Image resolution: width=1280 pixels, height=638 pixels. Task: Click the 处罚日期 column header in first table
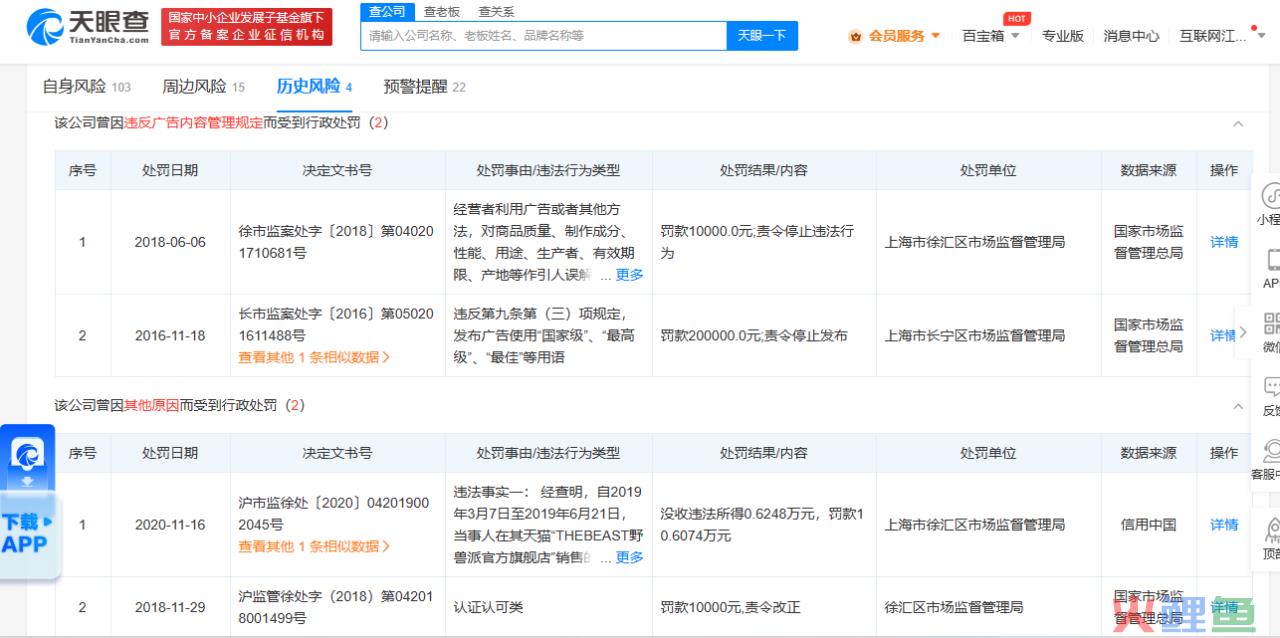coord(170,171)
